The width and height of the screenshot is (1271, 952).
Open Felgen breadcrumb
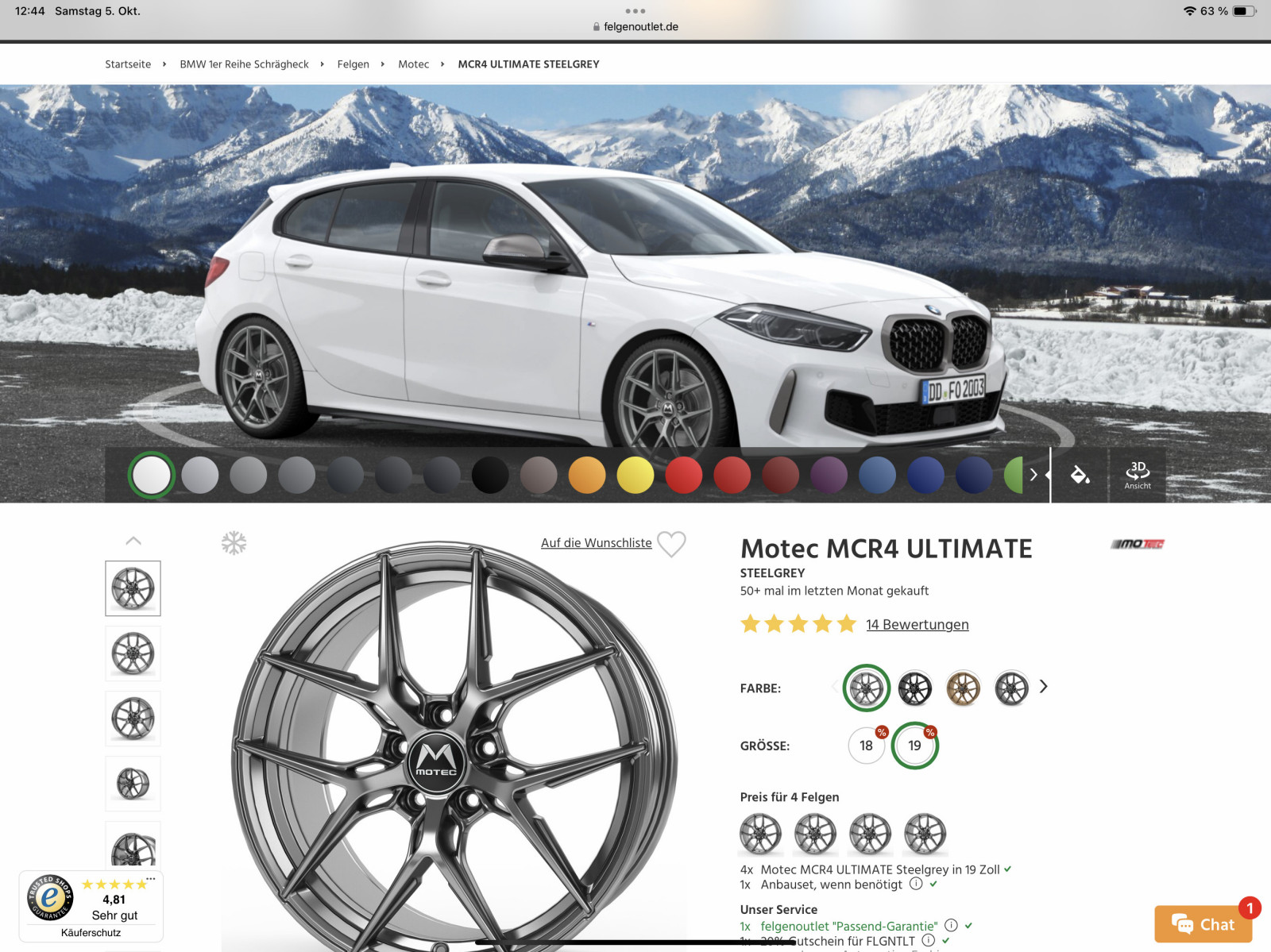353,64
